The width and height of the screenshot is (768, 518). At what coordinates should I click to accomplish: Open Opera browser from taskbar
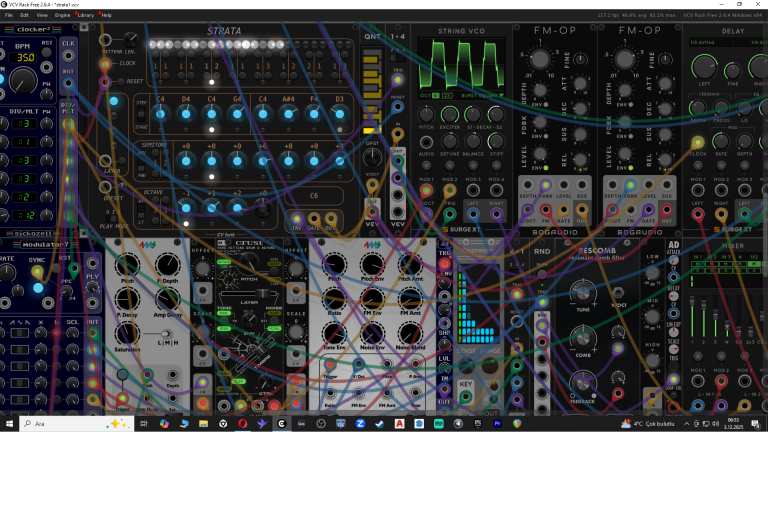click(x=242, y=424)
